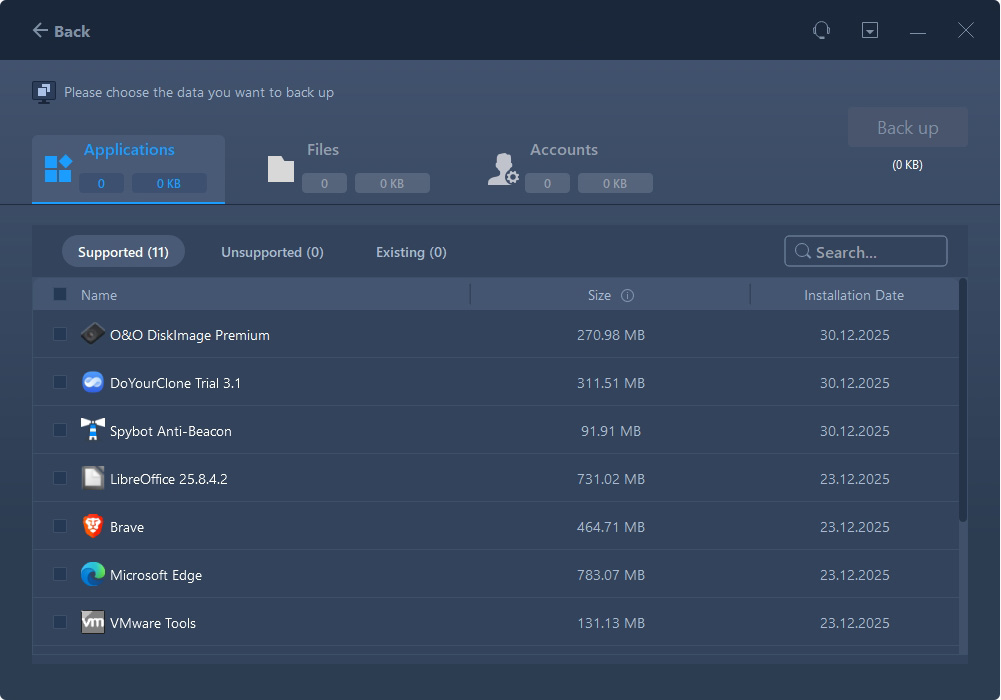Tick the LibreOffice 25.8.4.2 checkbox

60,478
